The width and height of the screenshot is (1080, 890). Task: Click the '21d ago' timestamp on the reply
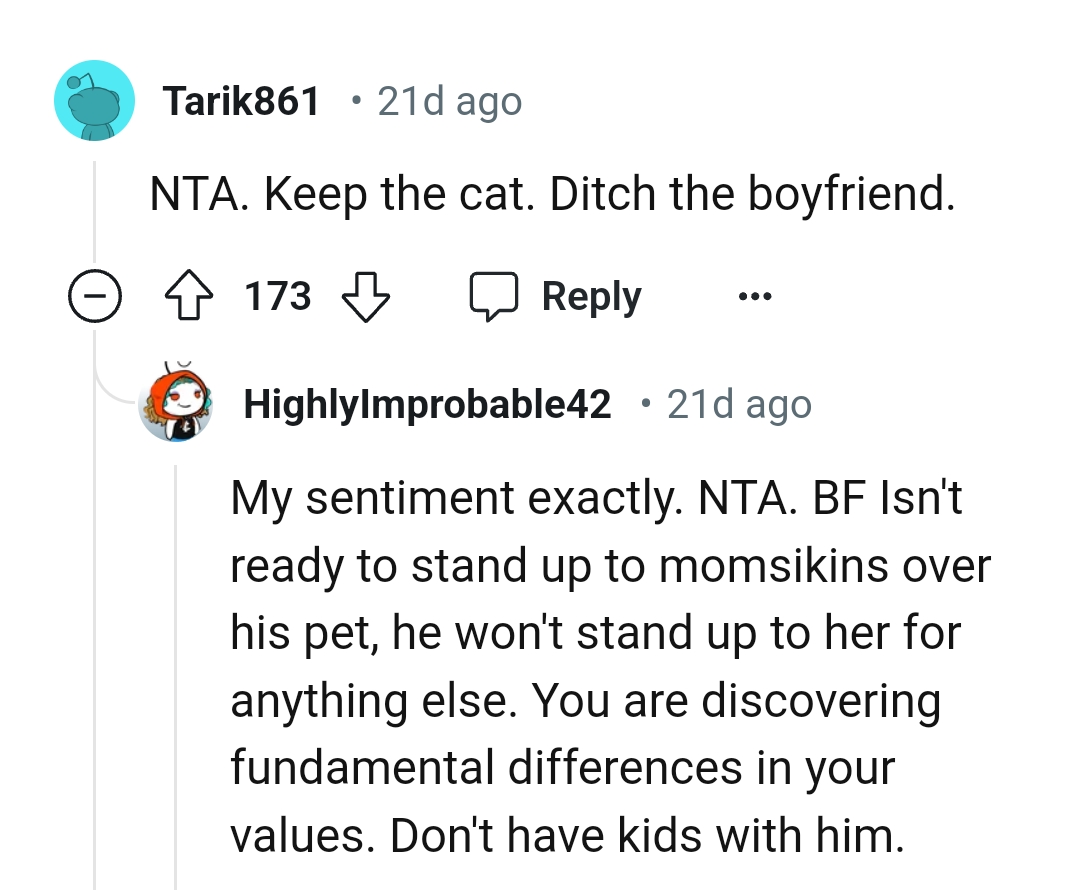pyautogui.click(x=739, y=404)
